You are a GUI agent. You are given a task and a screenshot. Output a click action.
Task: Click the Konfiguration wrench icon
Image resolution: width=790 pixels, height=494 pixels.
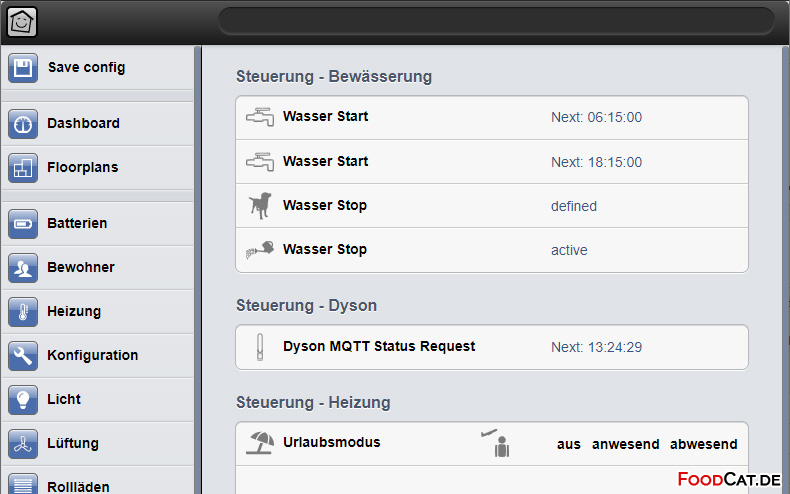(23, 356)
